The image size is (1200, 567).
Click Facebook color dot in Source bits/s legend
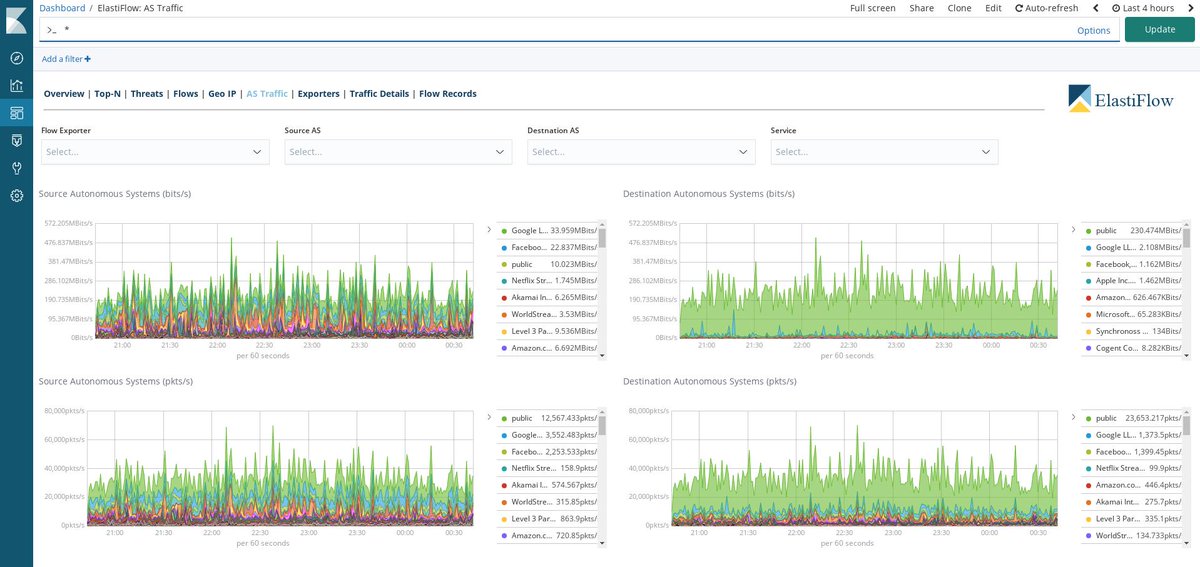click(504, 248)
